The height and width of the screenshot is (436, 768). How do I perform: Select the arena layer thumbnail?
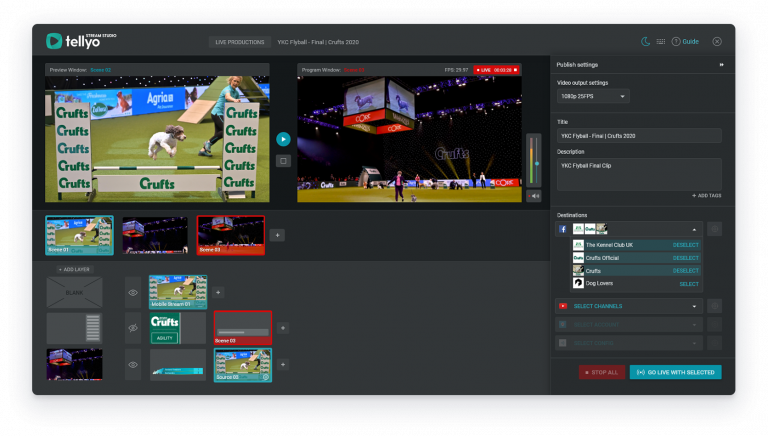coord(74,364)
